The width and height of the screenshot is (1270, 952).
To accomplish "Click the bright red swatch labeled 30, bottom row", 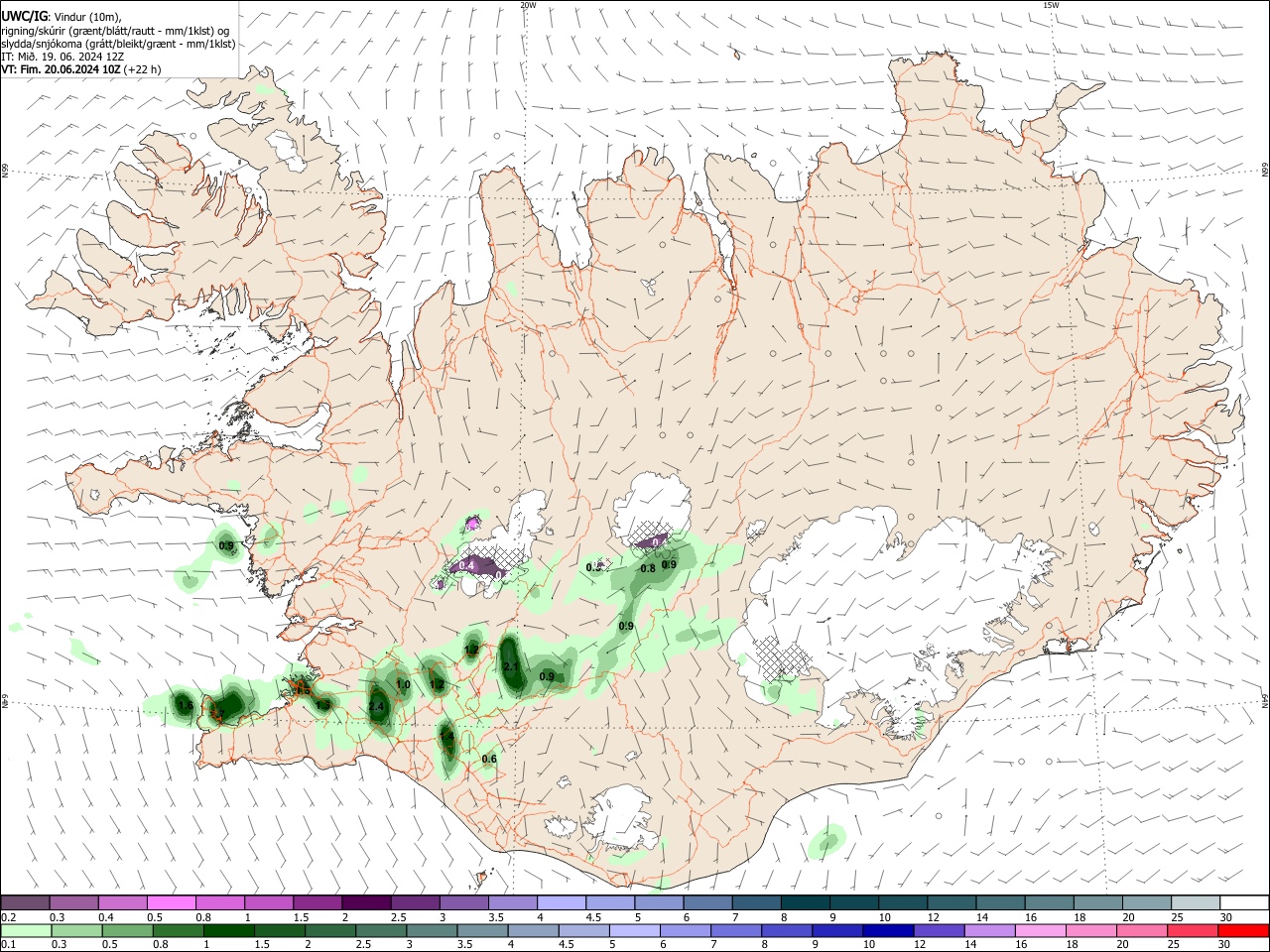I will click(1242, 930).
